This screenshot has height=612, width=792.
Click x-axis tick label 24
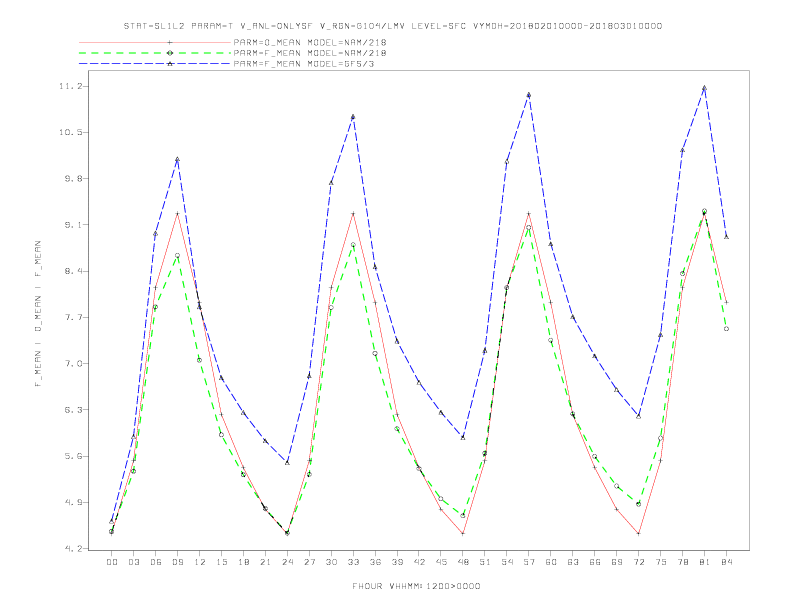tap(287, 562)
